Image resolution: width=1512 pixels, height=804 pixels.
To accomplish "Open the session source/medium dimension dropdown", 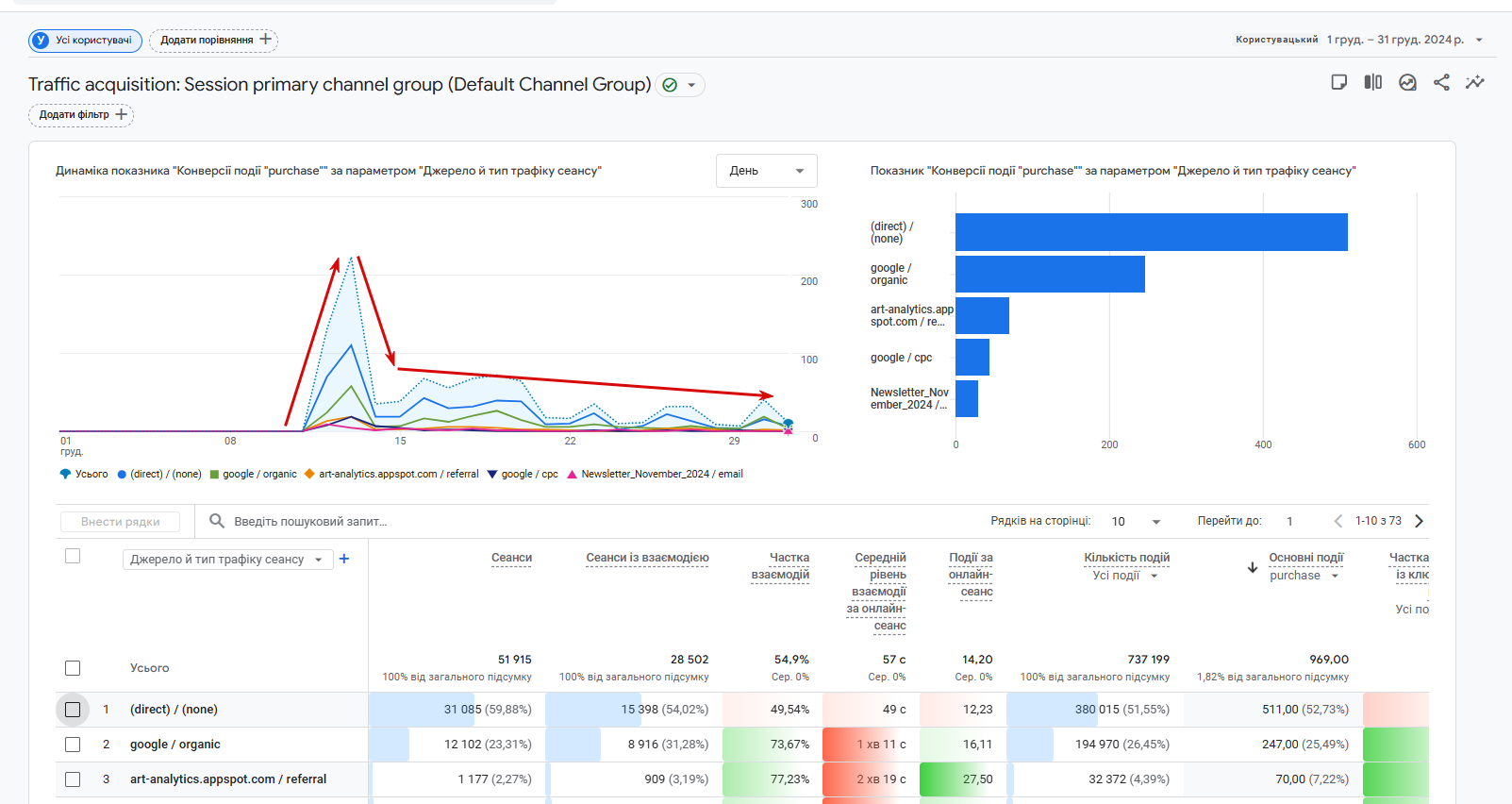I will [x=227, y=560].
